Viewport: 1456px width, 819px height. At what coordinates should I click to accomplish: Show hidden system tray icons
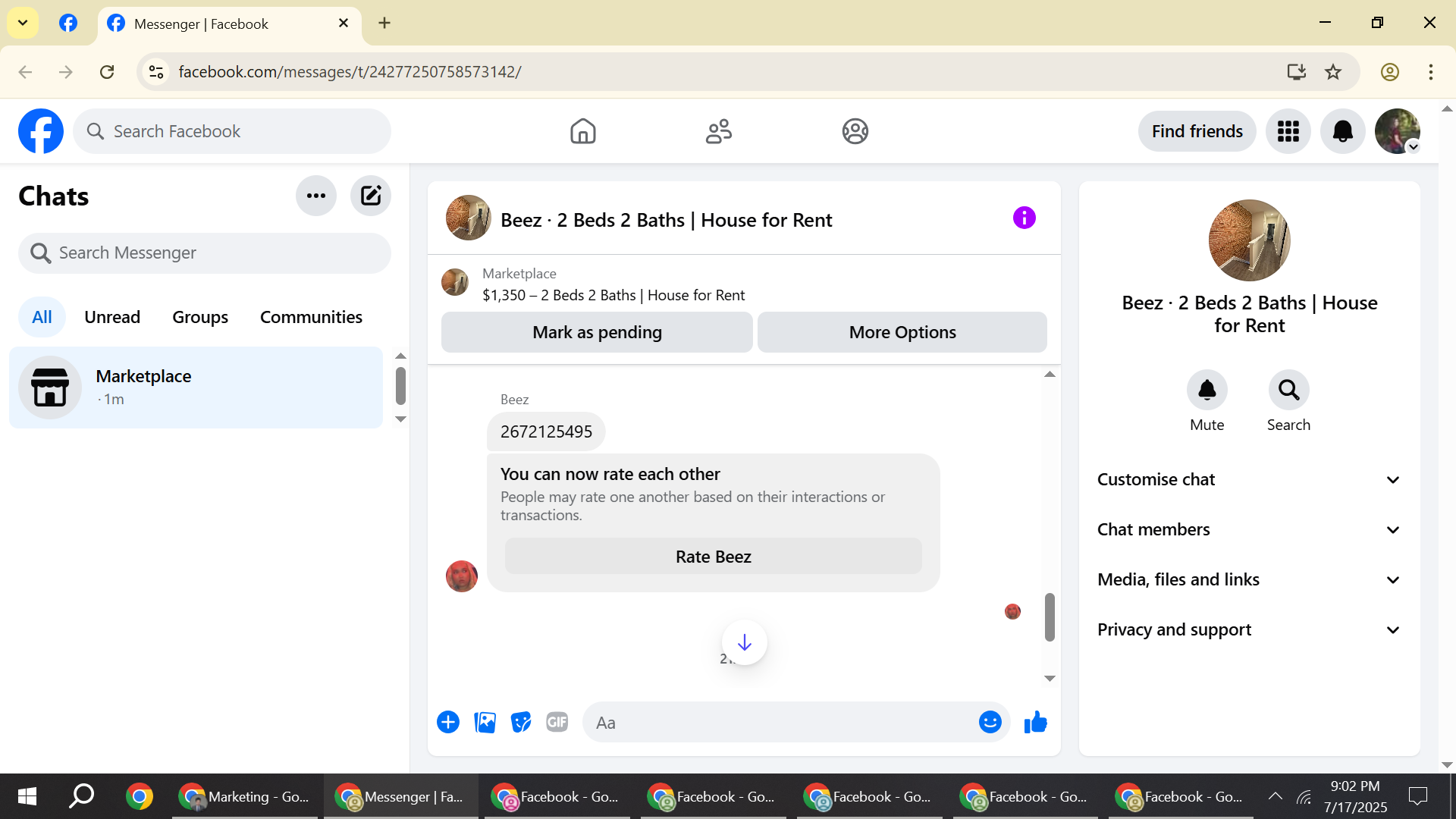[1275, 796]
